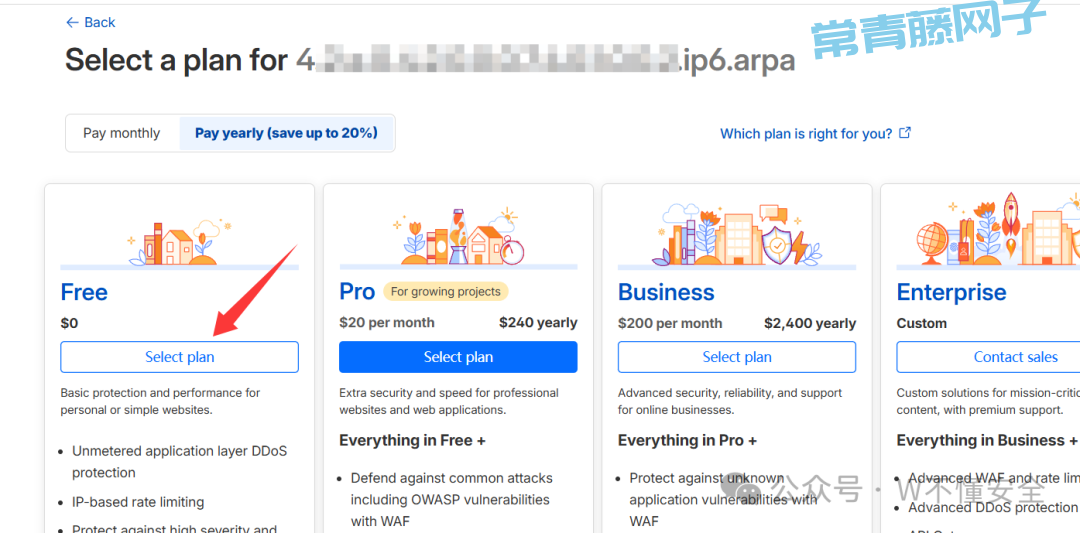The width and height of the screenshot is (1080, 533).
Task: Click the Pro plan heading
Action: coord(357,292)
